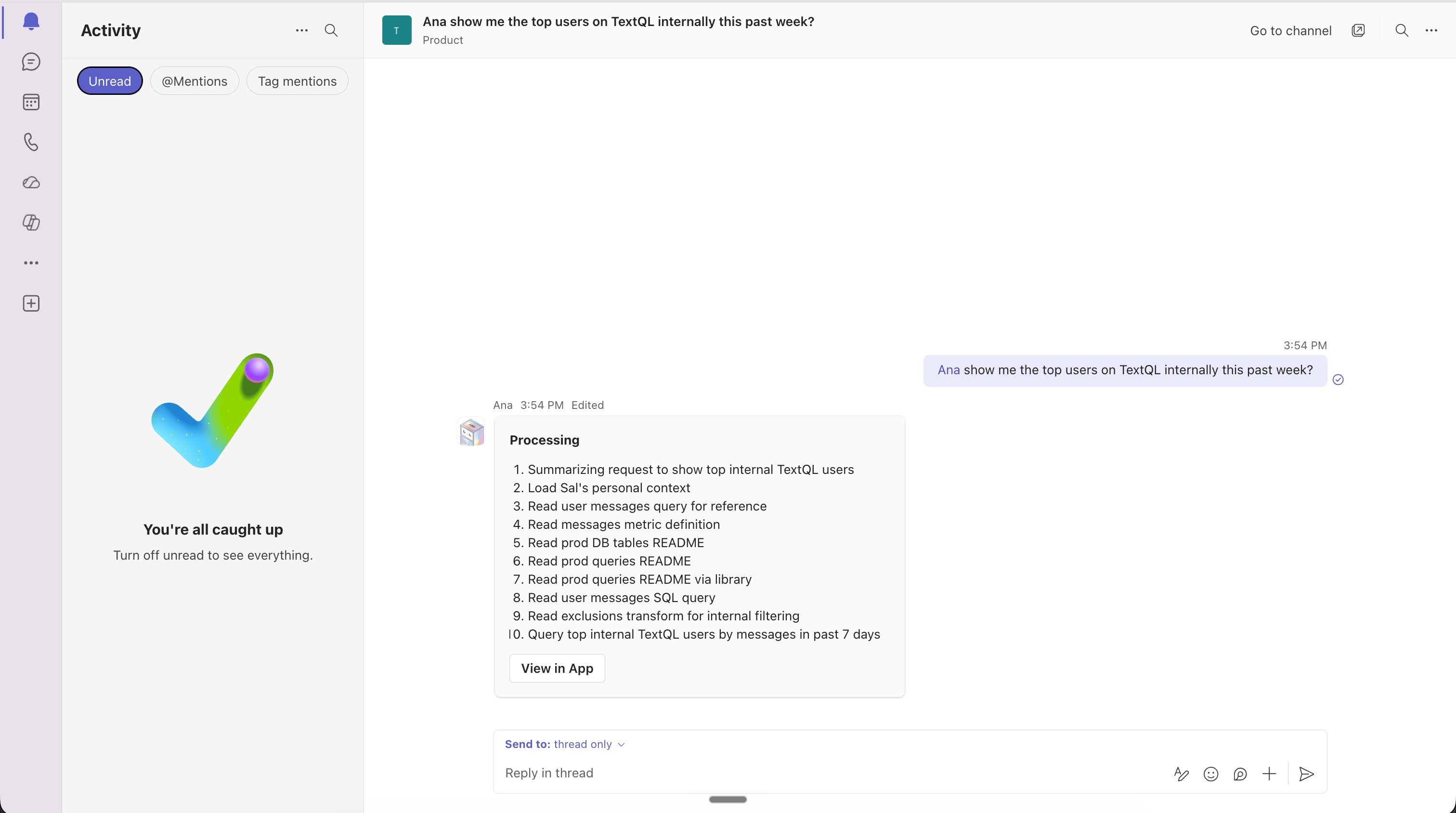
Task: Click the "You're all caught up" text
Action: click(213, 529)
